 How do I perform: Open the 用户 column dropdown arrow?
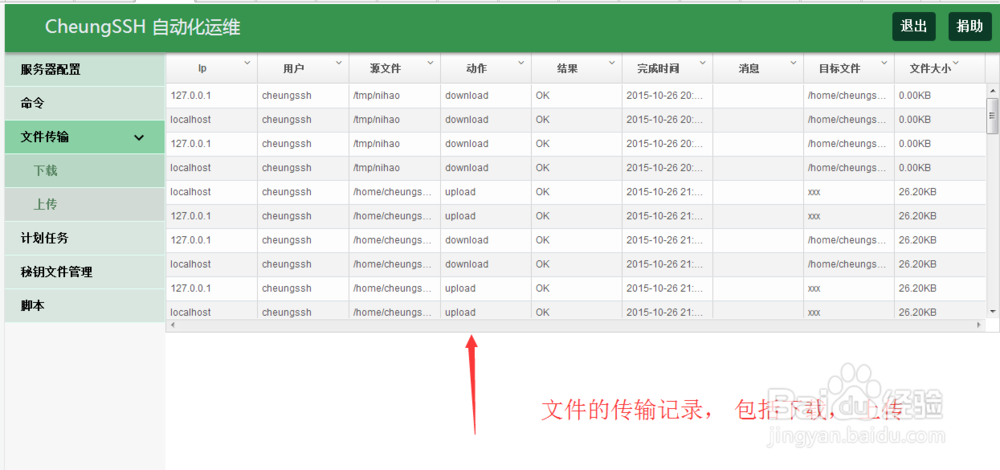339,62
